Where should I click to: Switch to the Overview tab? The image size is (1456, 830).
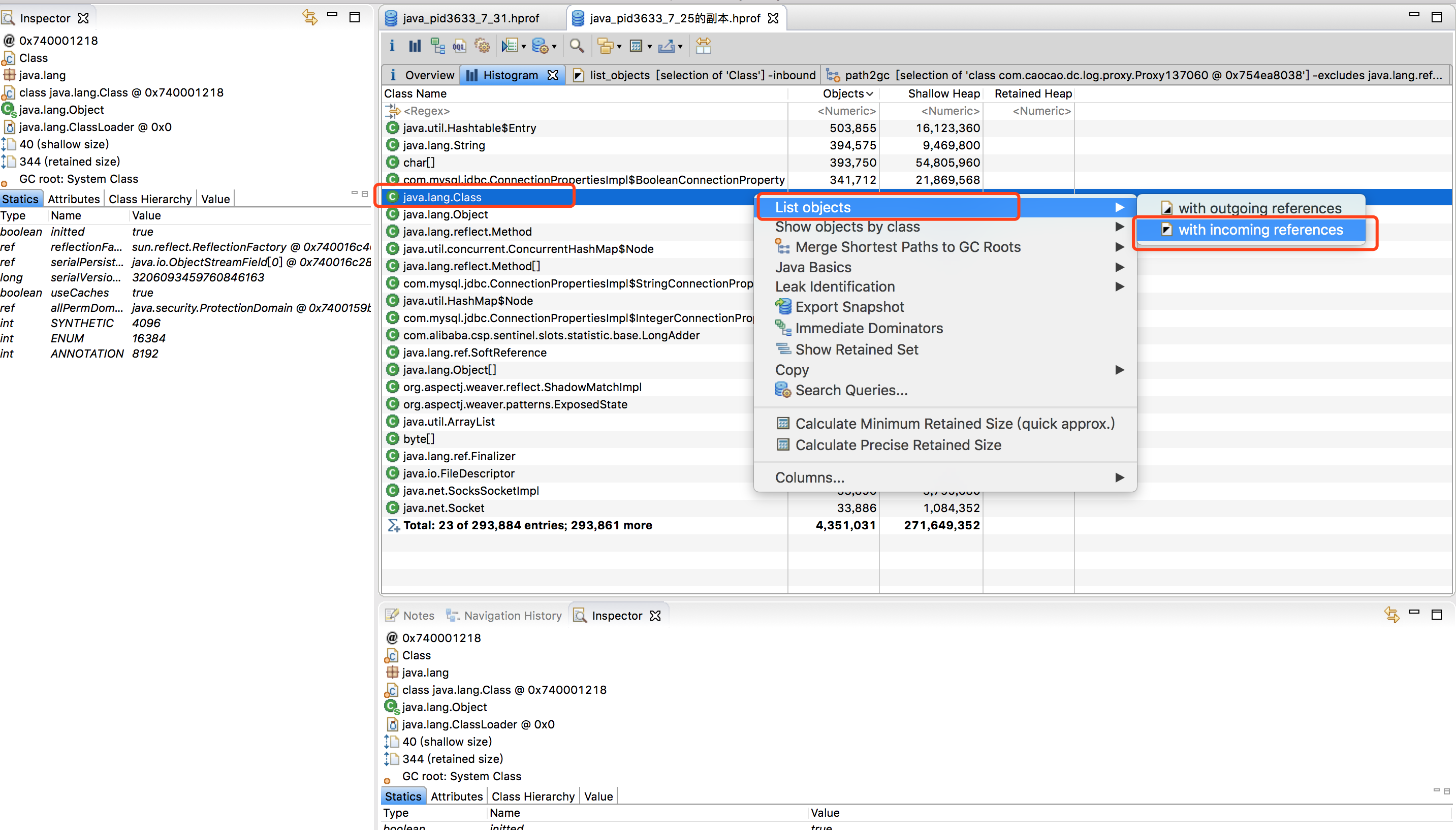point(422,75)
